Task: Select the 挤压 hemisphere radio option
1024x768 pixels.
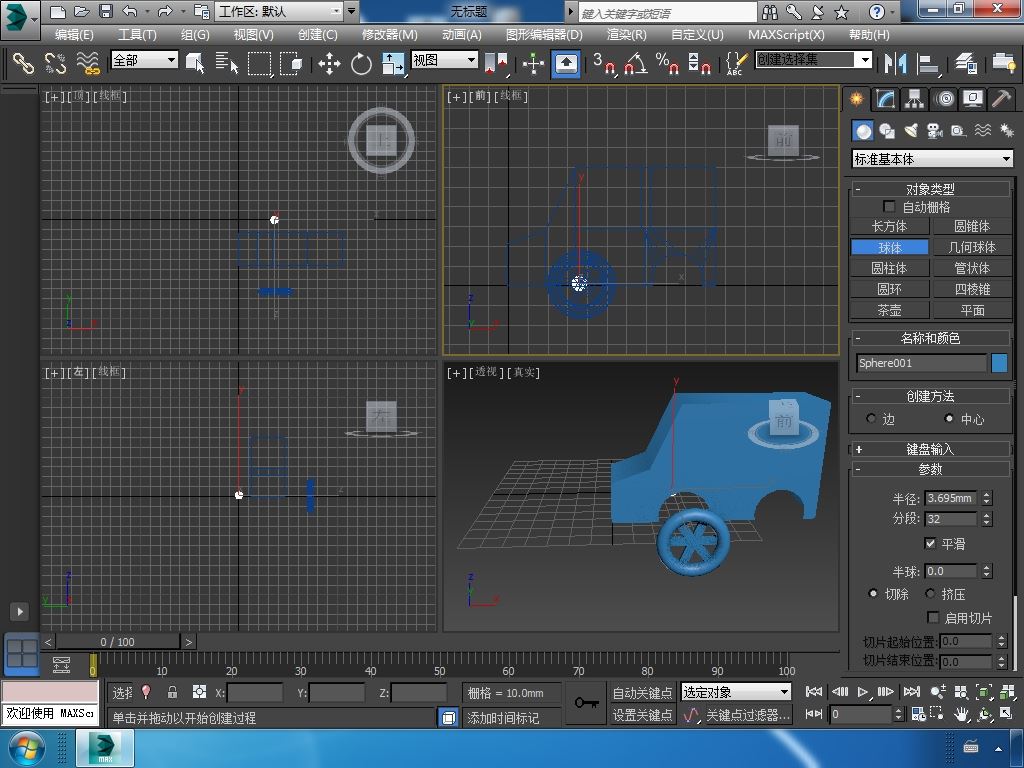Action: click(930, 594)
